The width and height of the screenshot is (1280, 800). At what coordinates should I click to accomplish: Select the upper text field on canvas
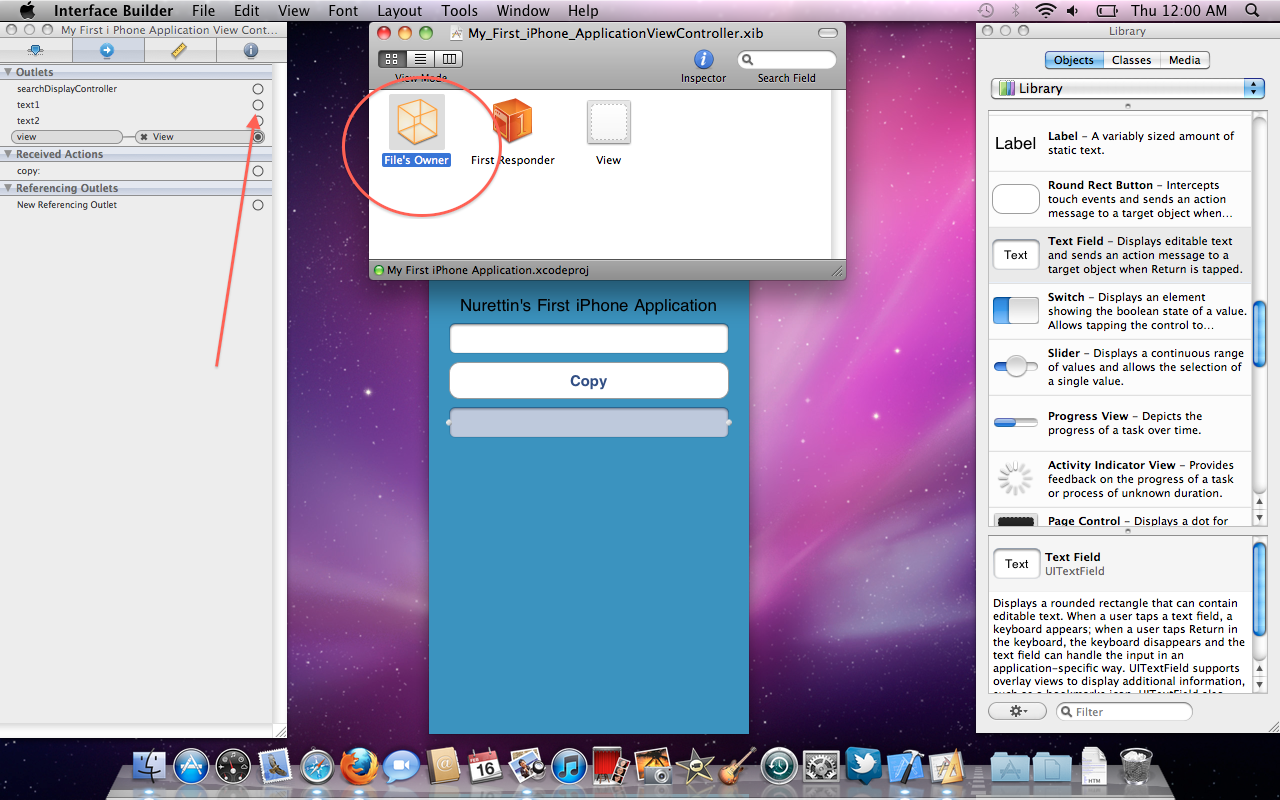click(x=589, y=339)
